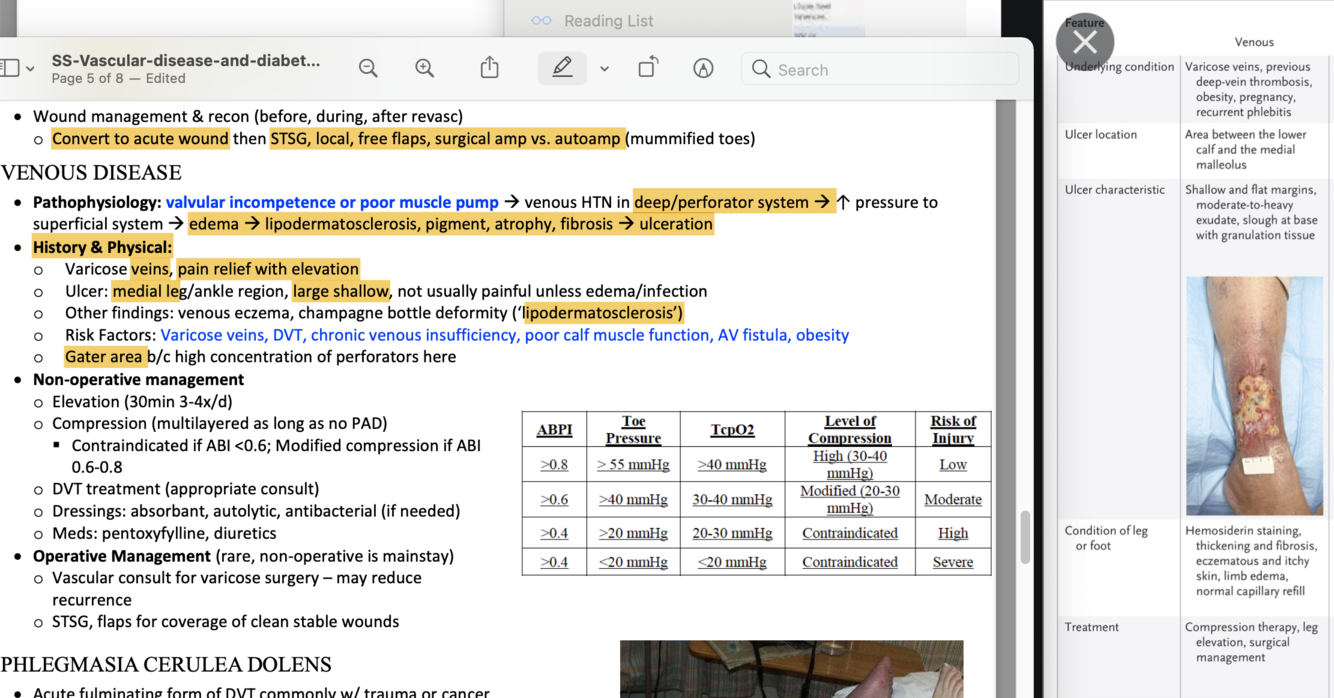The width and height of the screenshot is (1334, 698).
Task: Click 'Condition of leg or foot' label
Action: [x=1106, y=538]
